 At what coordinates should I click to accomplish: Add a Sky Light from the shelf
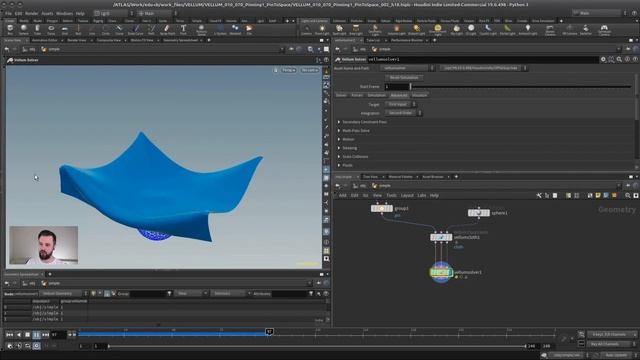(456, 29)
